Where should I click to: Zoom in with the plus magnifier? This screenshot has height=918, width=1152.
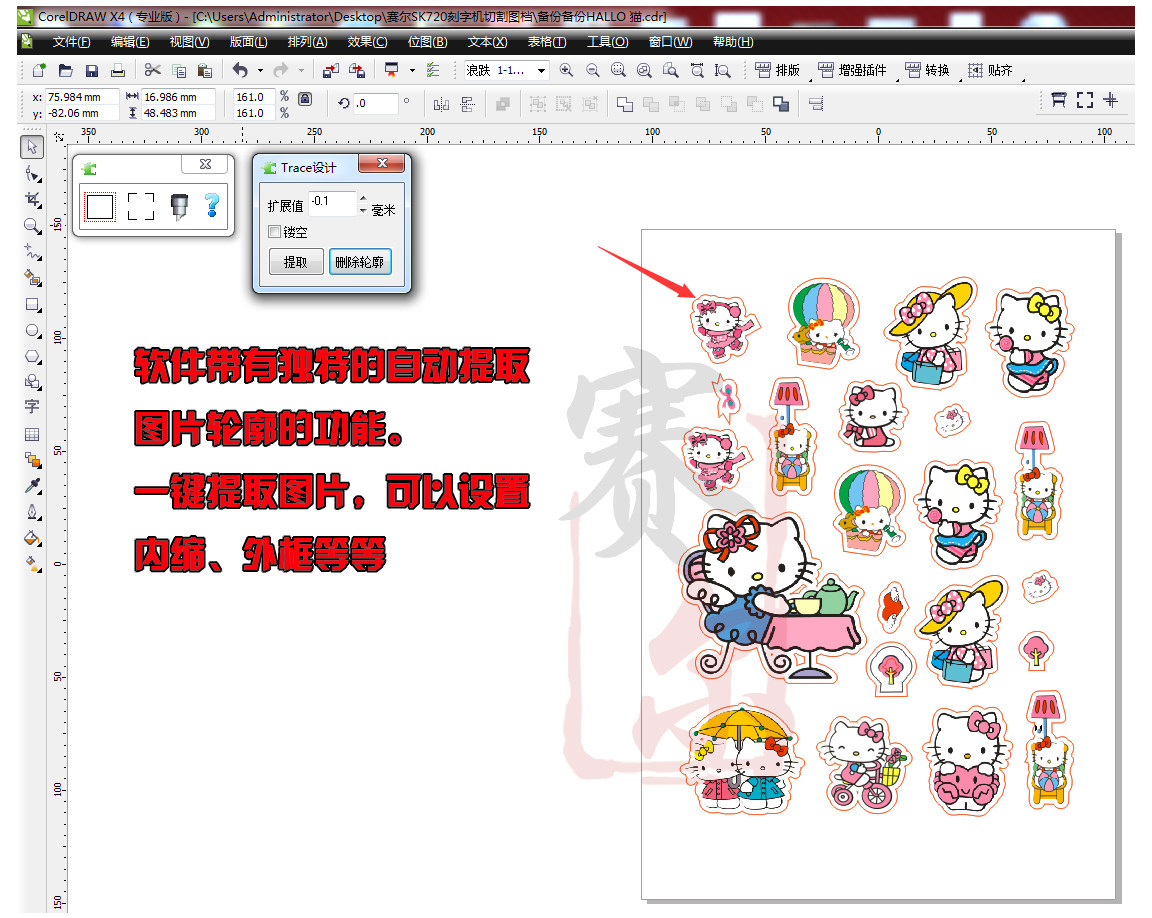[566, 70]
